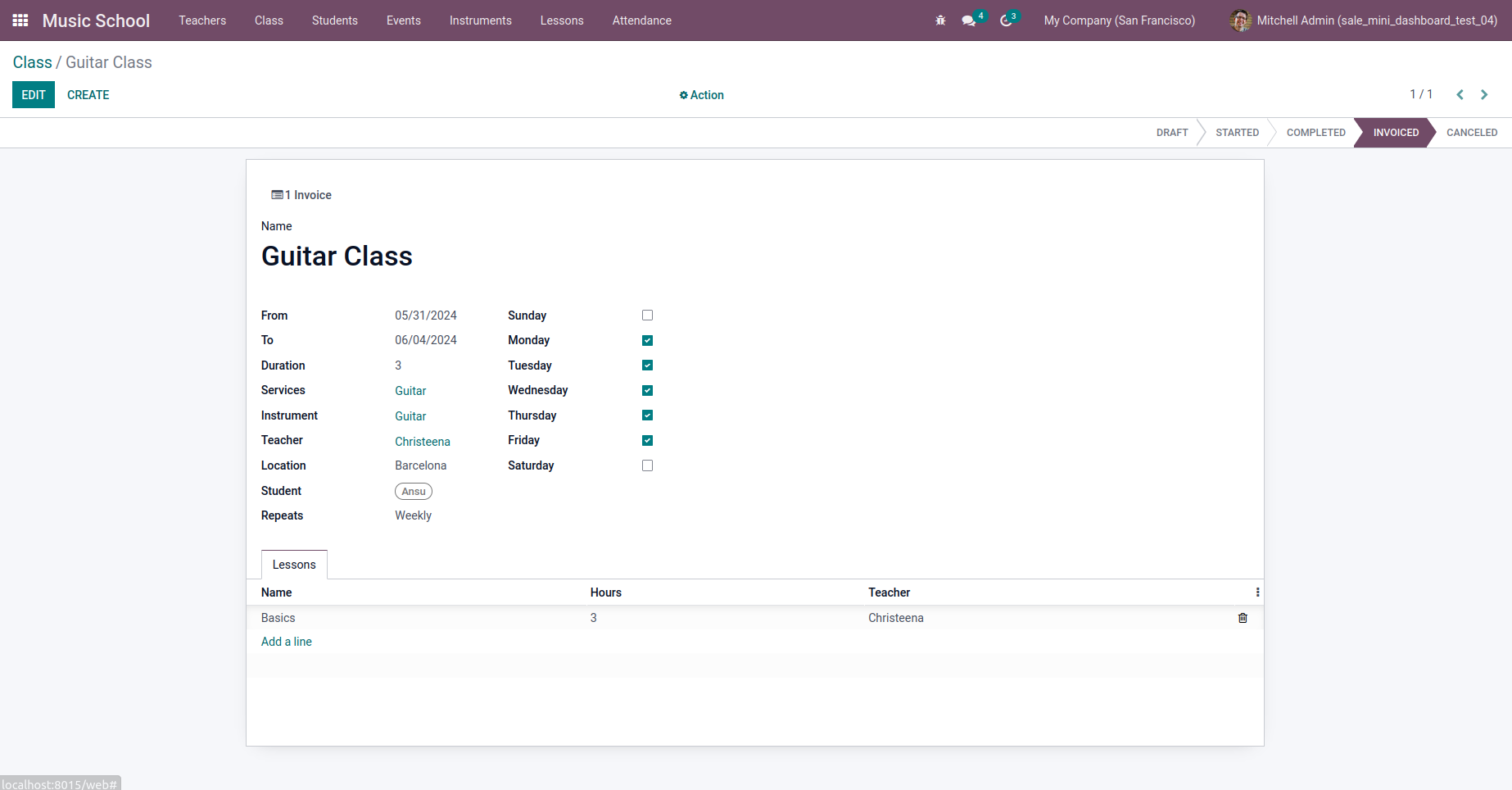Image resolution: width=1512 pixels, height=790 pixels.
Task: Go to previous record arrow
Action: 1460,95
